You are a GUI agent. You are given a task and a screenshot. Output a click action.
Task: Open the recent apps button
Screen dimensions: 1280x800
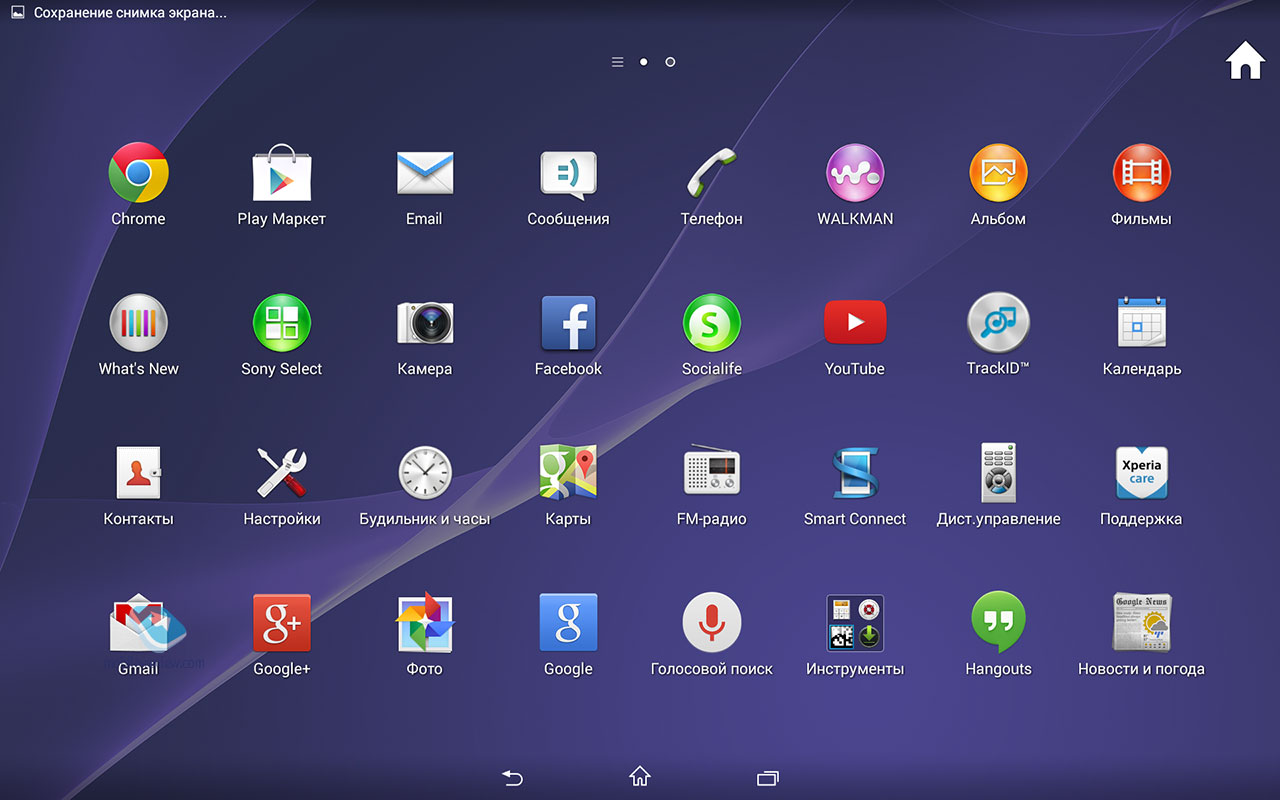pos(768,777)
